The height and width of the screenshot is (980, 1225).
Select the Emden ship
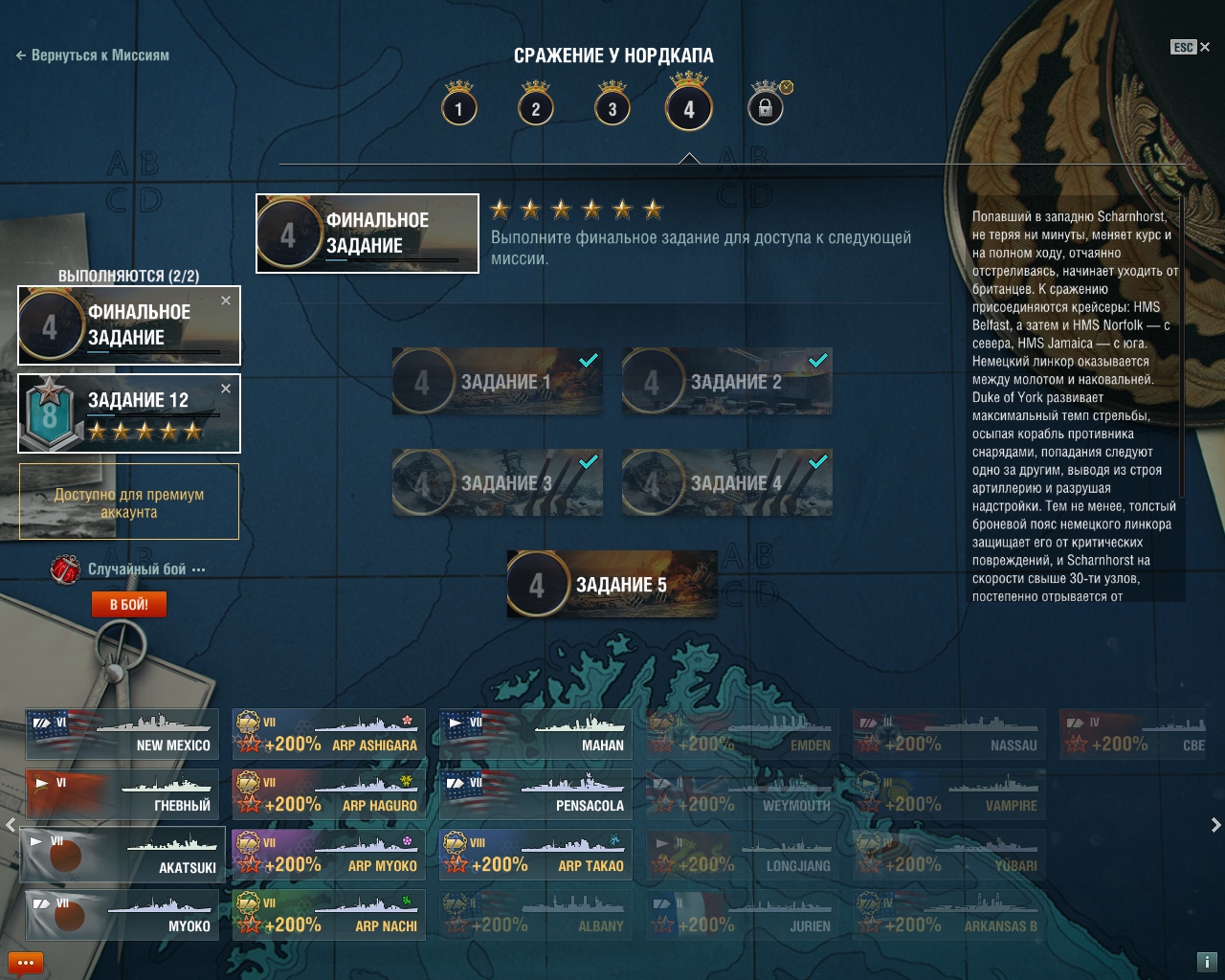(x=743, y=734)
